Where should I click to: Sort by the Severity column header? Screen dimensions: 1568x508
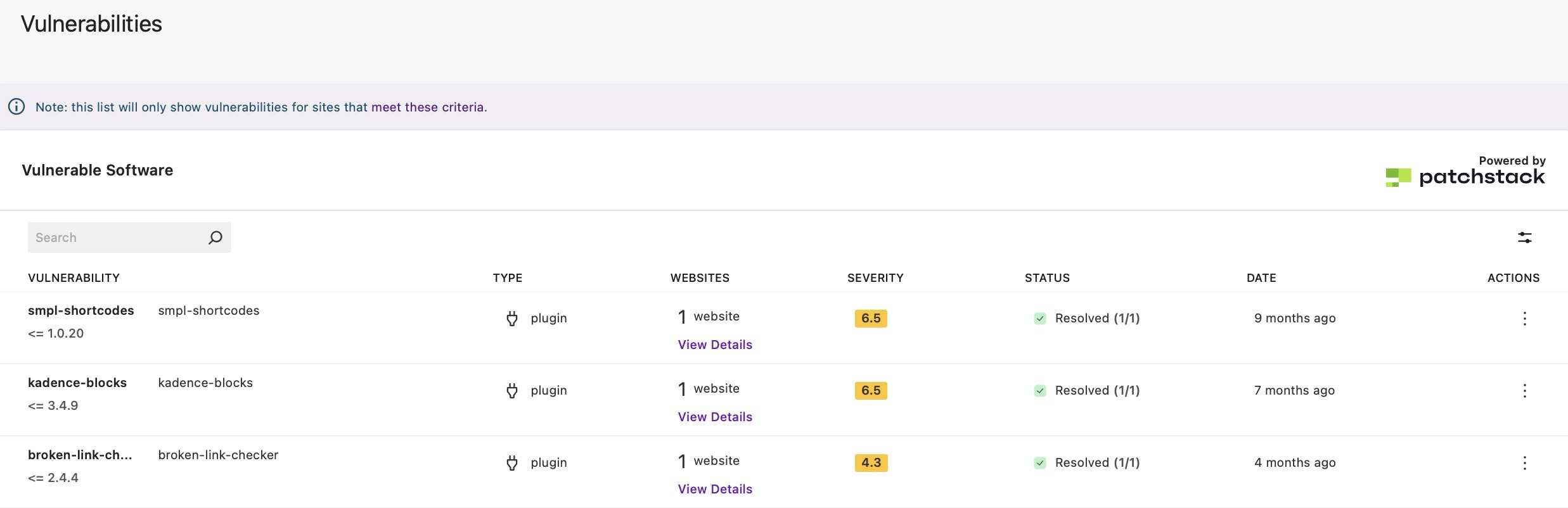tap(875, 278)
